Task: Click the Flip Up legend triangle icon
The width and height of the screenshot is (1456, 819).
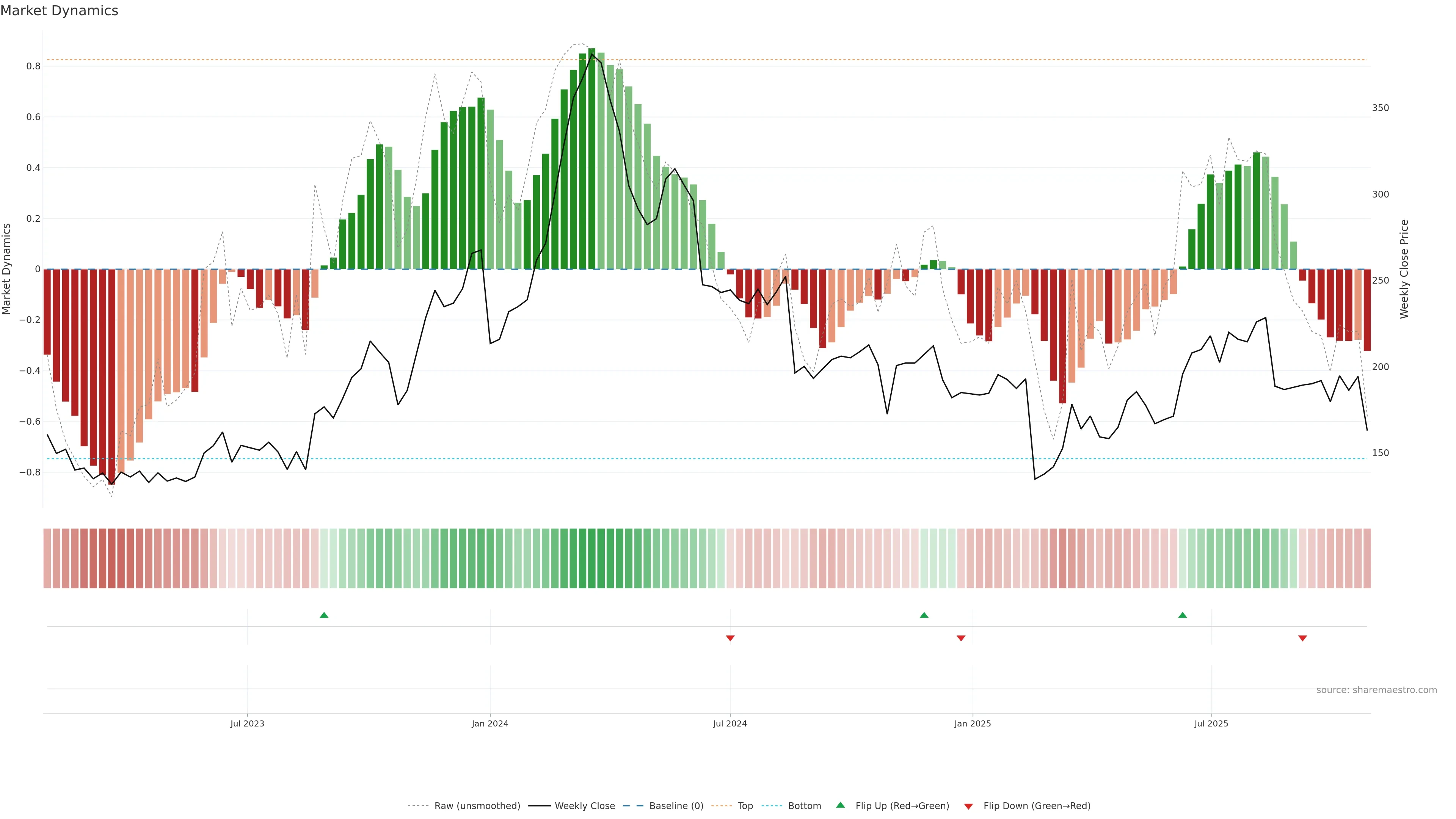Action: pos(840,805)
